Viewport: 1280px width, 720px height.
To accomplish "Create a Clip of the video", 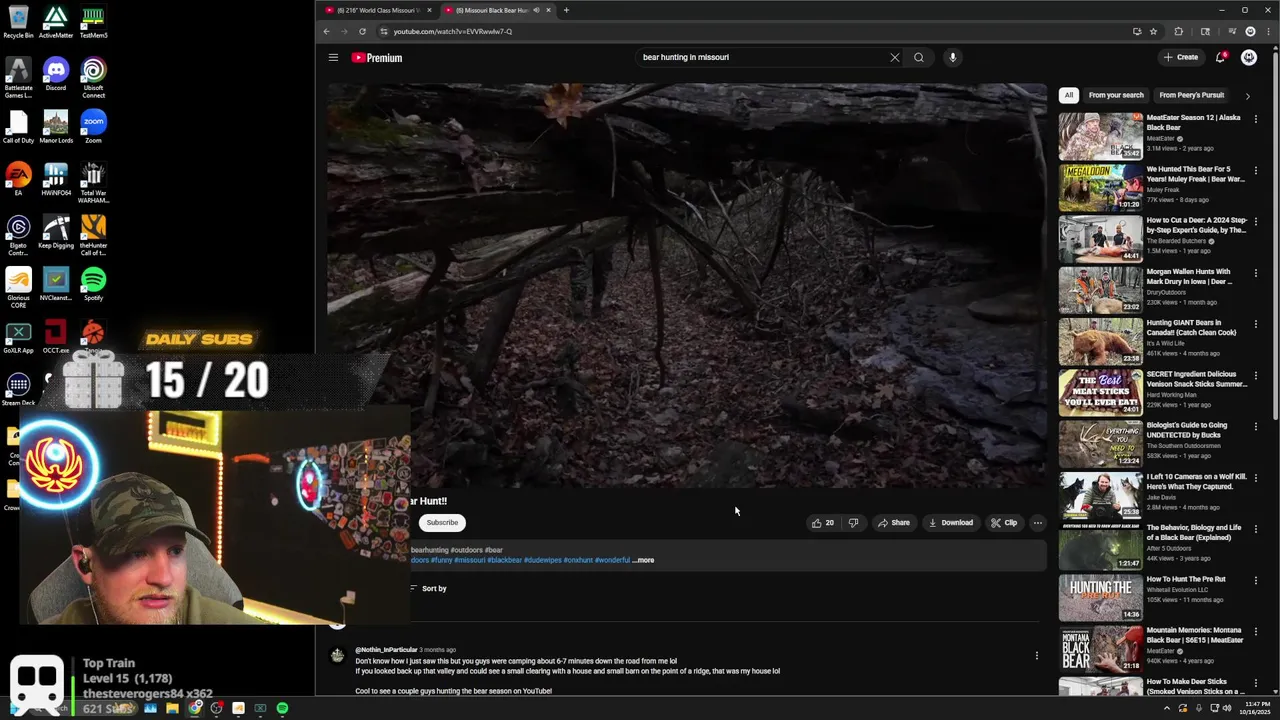I will tap(1004, 522).
